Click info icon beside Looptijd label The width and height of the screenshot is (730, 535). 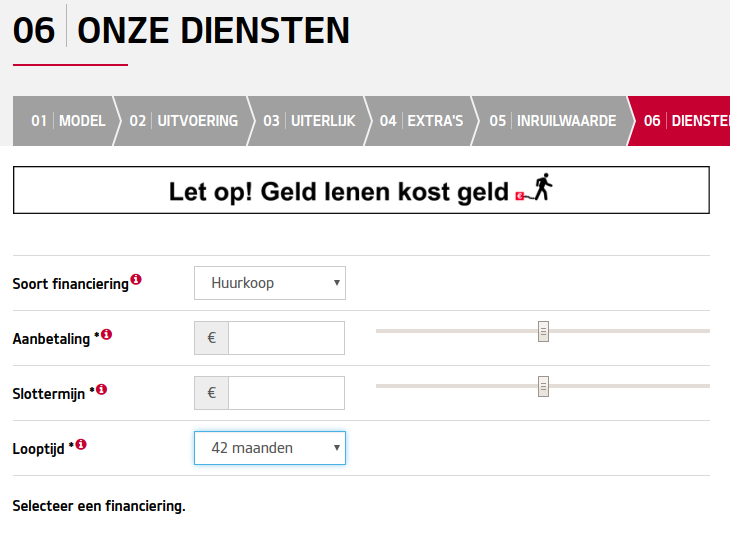click(81, 444)
